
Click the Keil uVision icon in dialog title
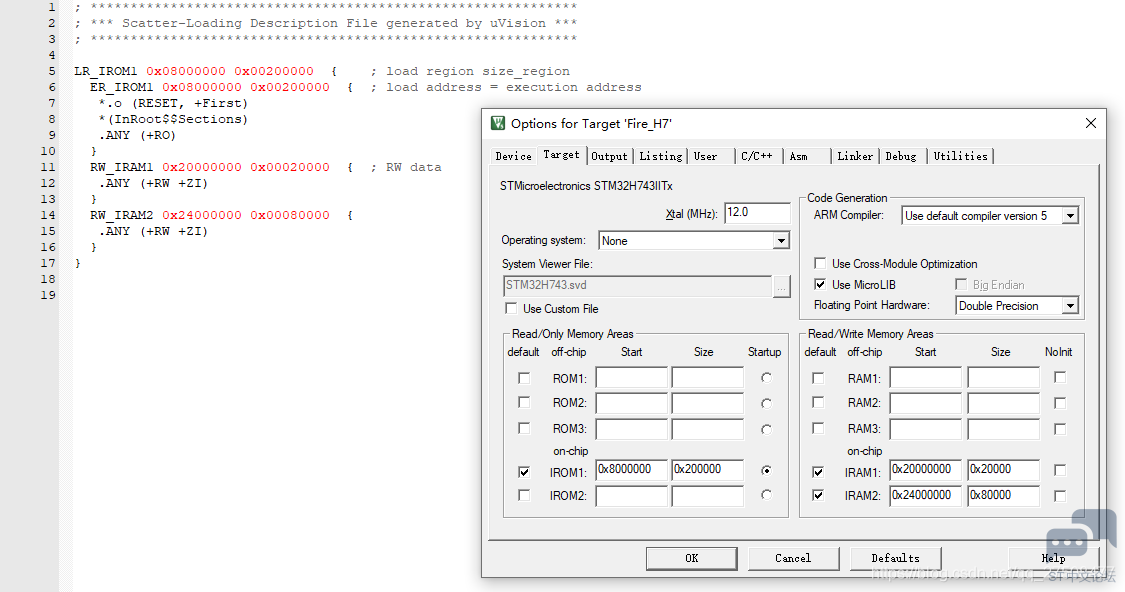click(x=498, y=123)
